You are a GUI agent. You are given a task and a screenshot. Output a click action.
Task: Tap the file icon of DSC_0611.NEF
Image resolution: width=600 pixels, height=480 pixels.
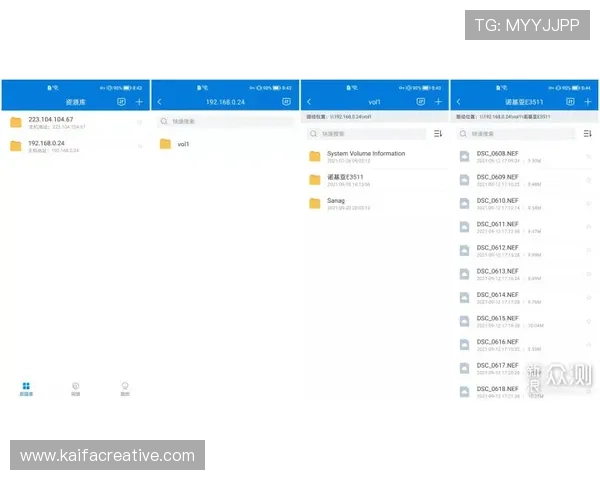(465, 227)
